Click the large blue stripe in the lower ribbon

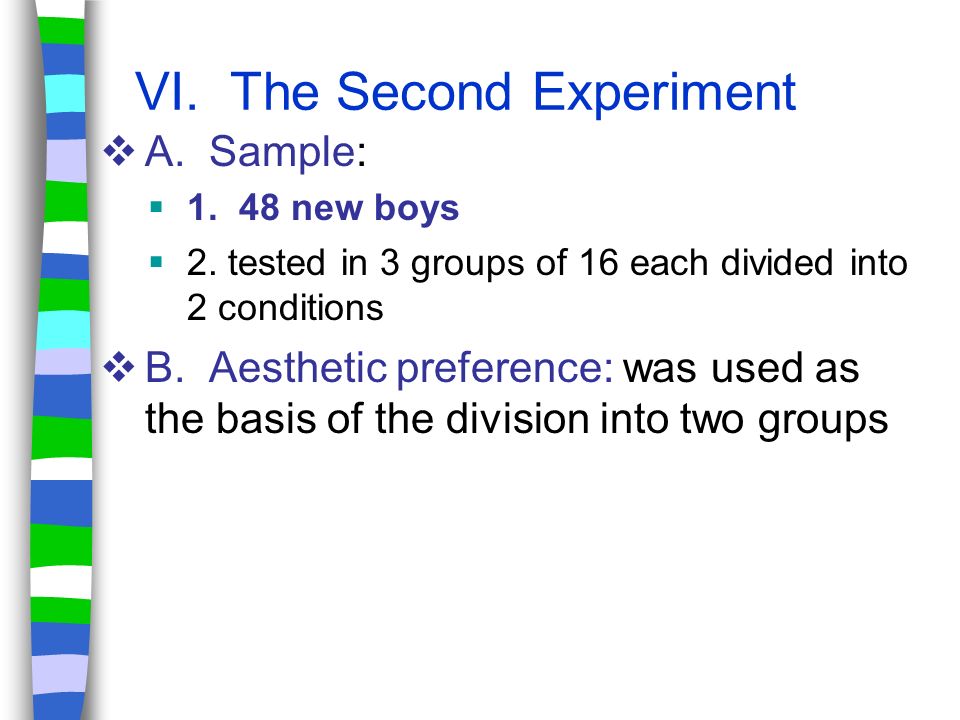point(61,503)
